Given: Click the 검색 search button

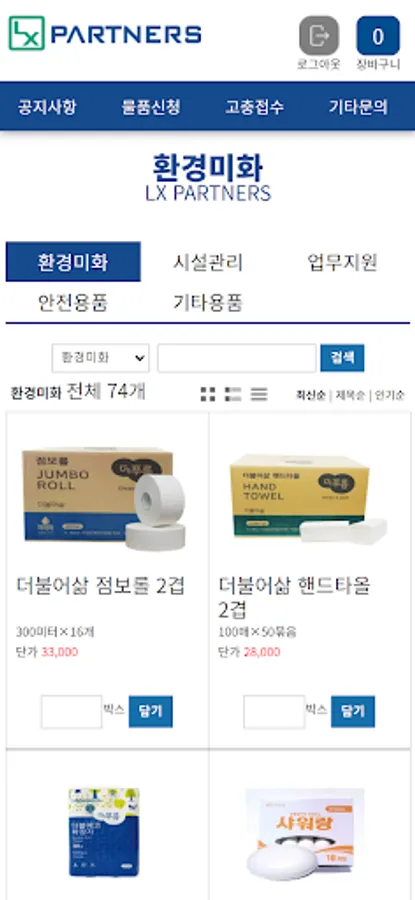Looking at the screenshot, I should [342, 358].
